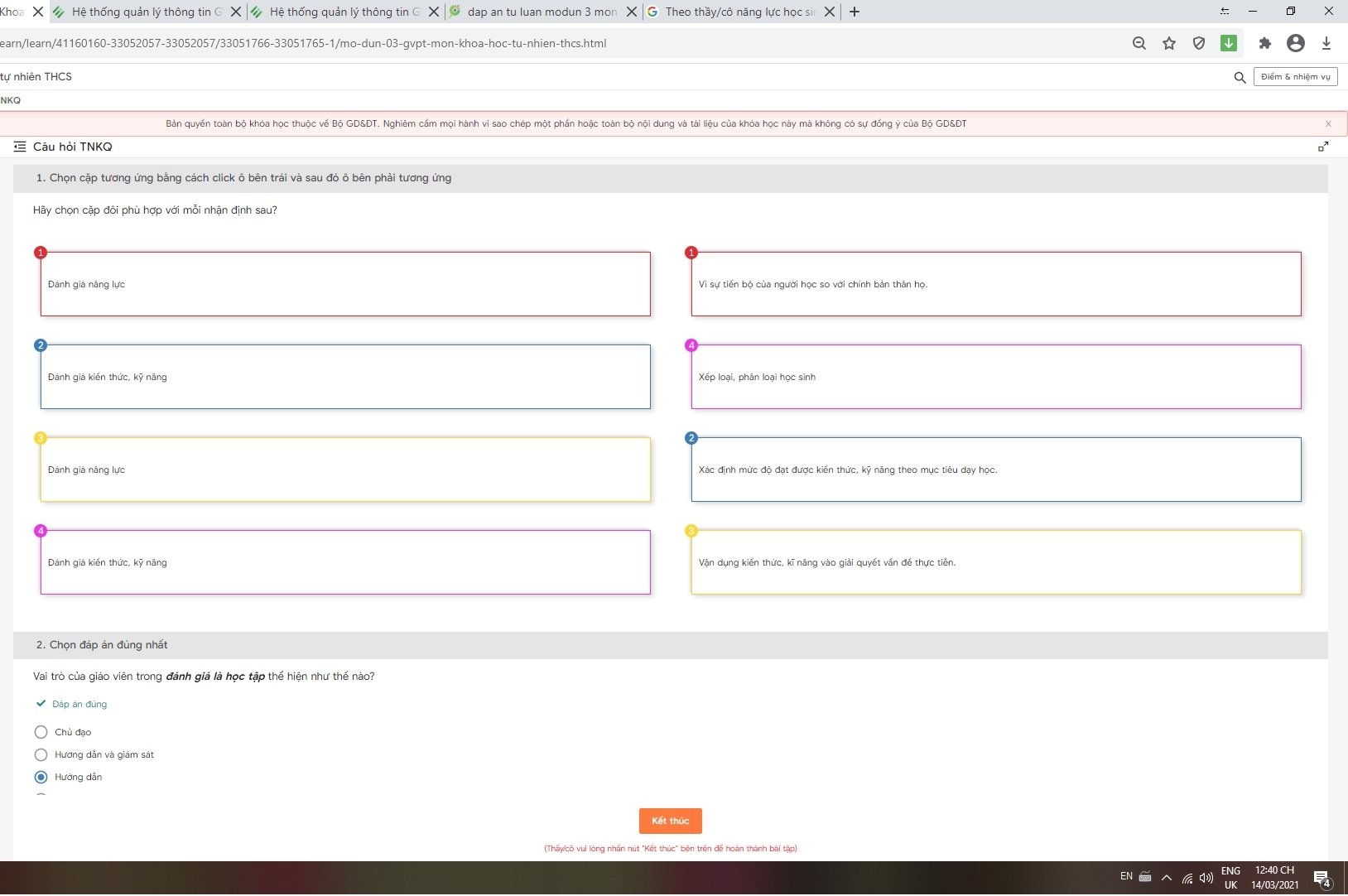
Task: Click the green download extension icon
Action: tap(1229, 44)
